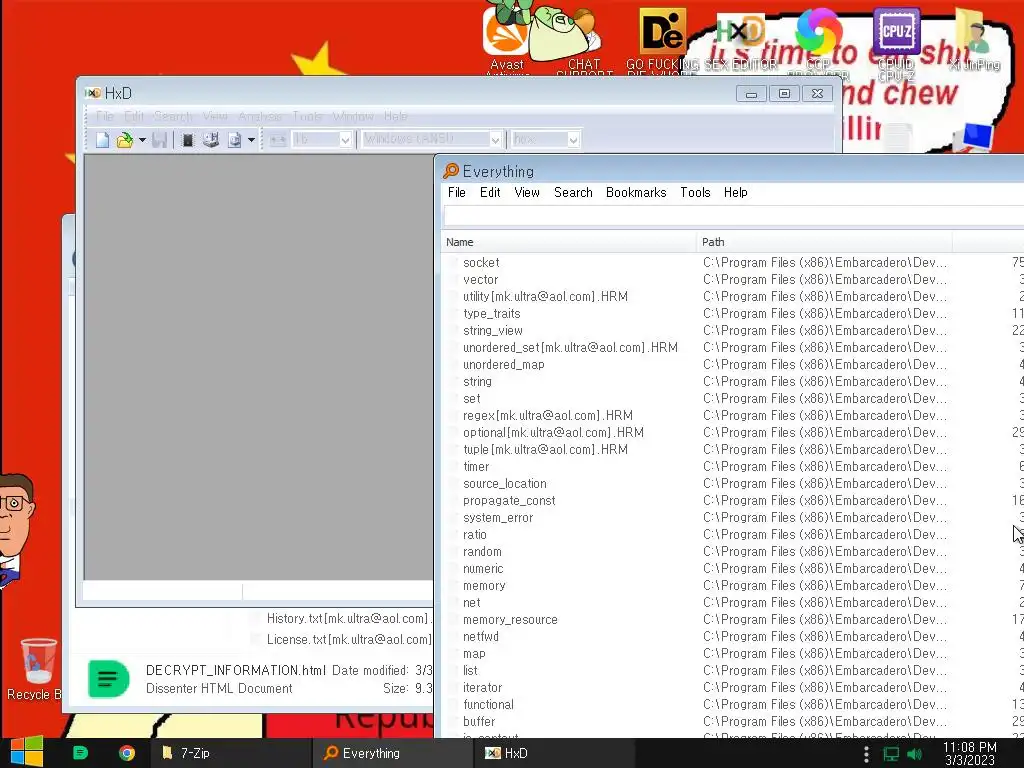The height and width of the screenshot is (768, 1024).
Task: Select 'regex[mk.ultra@aol.com].HRM' row
Action: [x=548, y=415]
